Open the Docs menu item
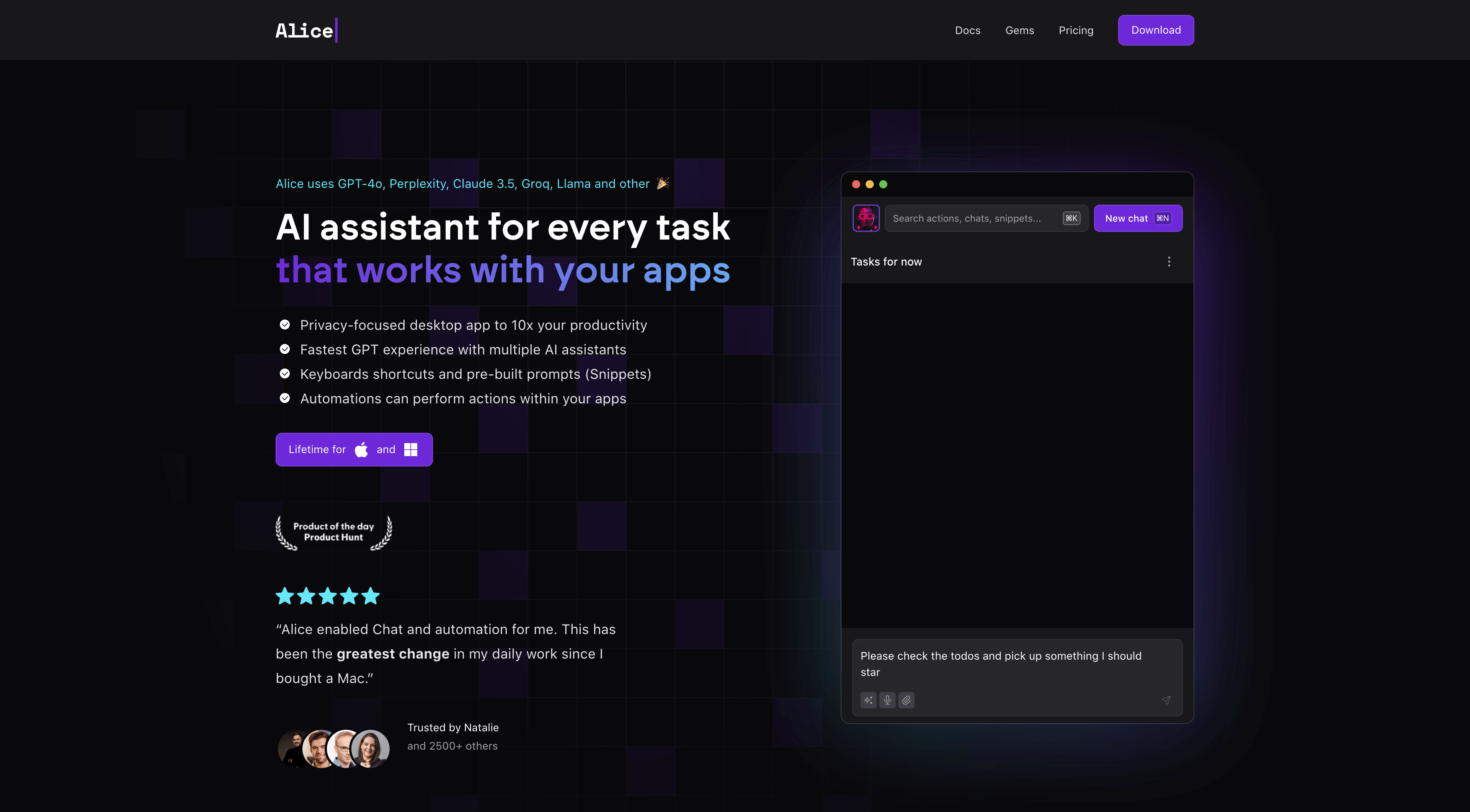Screen dimensions: 1470x812 pos(968,30)
